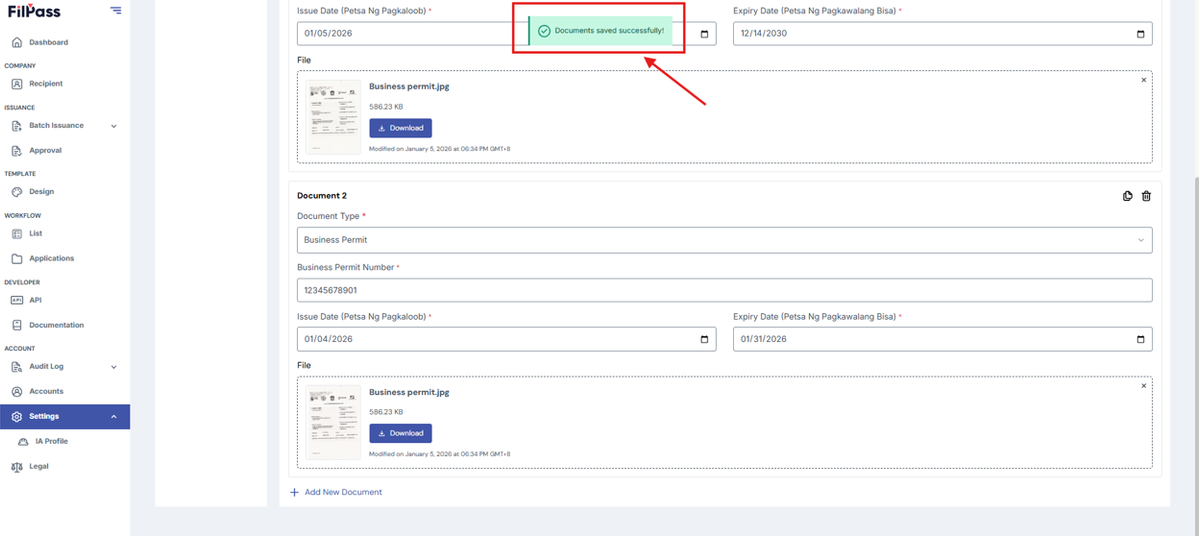Click first document issue date 01/05/2026
Image resolution: width=1200 pixels, height=536 pixels.
tap(506, 33)
